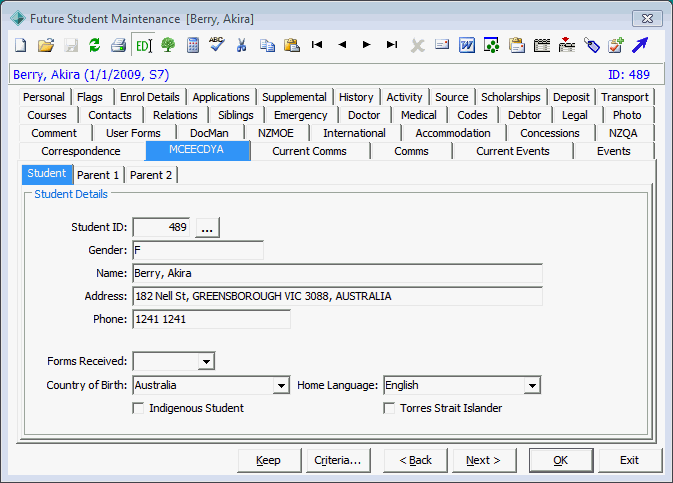Click the Exit button
Image resolution: width=673 pixels, height=483 pixels.
(x=630, y=460)
